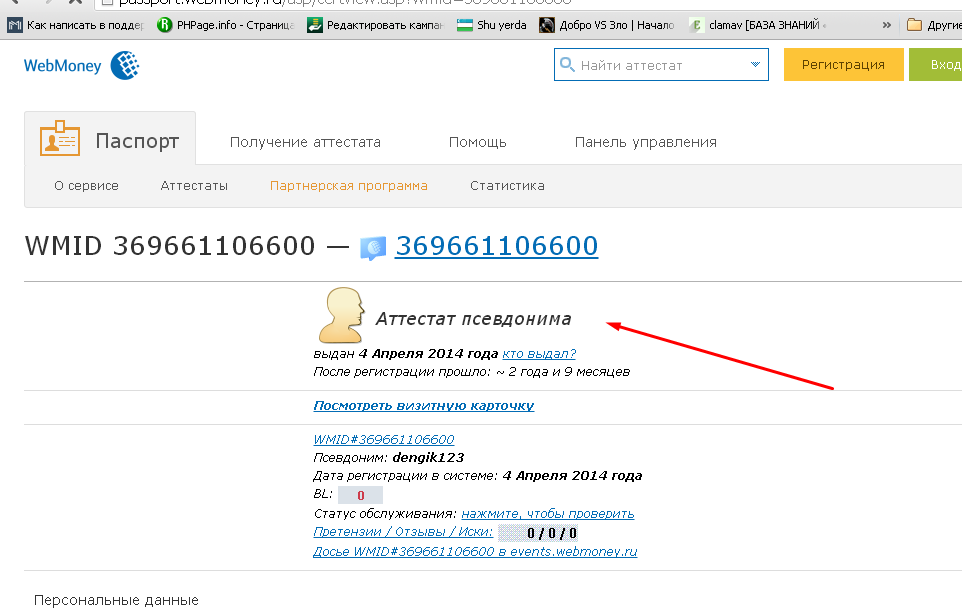Image resolution: width=962 pixels, height=611 pixels.
Task: Click the BL value 0 indicator
Action: point(360,495)
